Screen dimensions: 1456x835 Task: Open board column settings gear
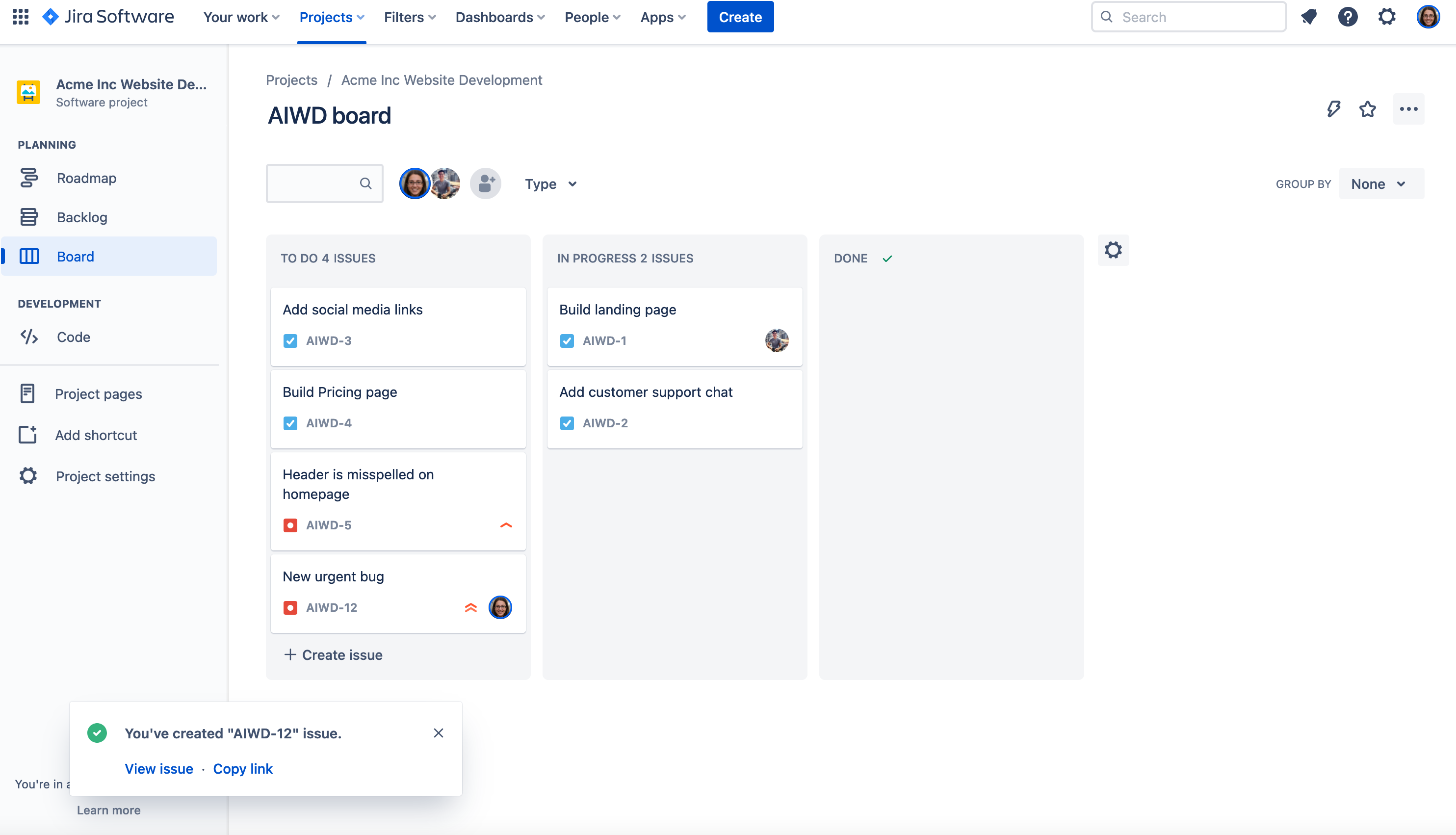[1113, 250]
